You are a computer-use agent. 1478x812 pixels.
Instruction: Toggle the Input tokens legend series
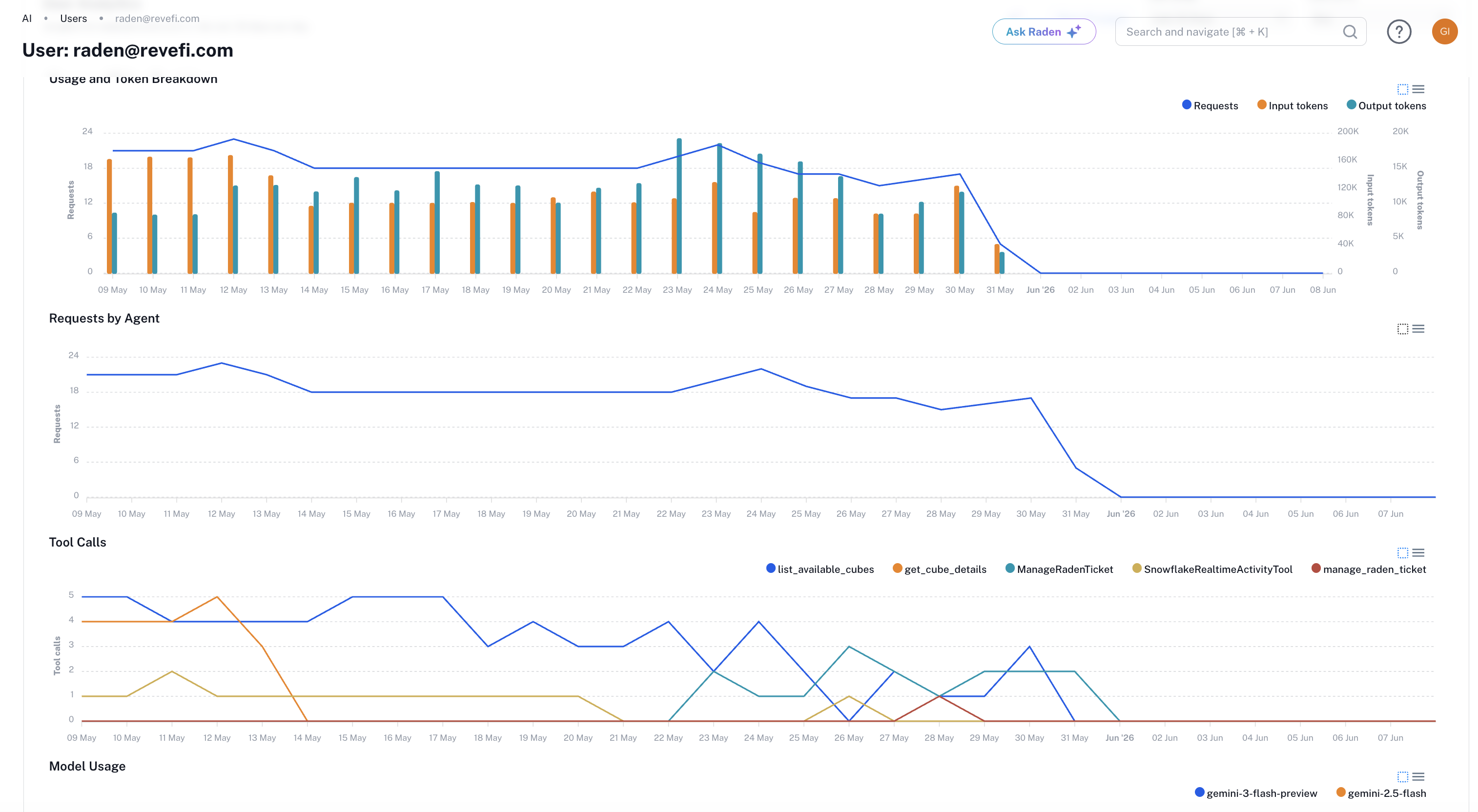coord(1292,105)
